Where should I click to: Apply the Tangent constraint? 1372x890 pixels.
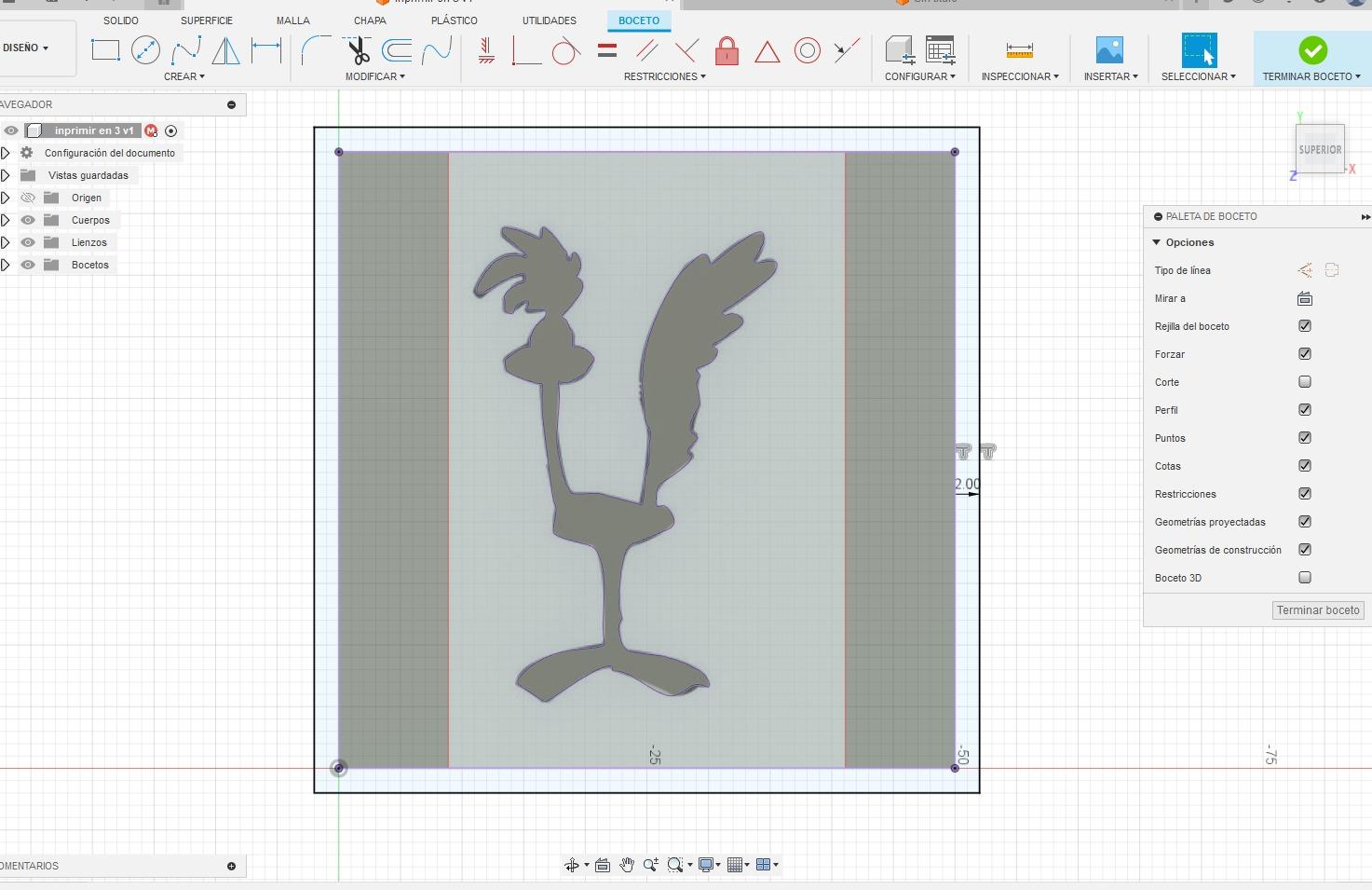(x=565, y=50)
